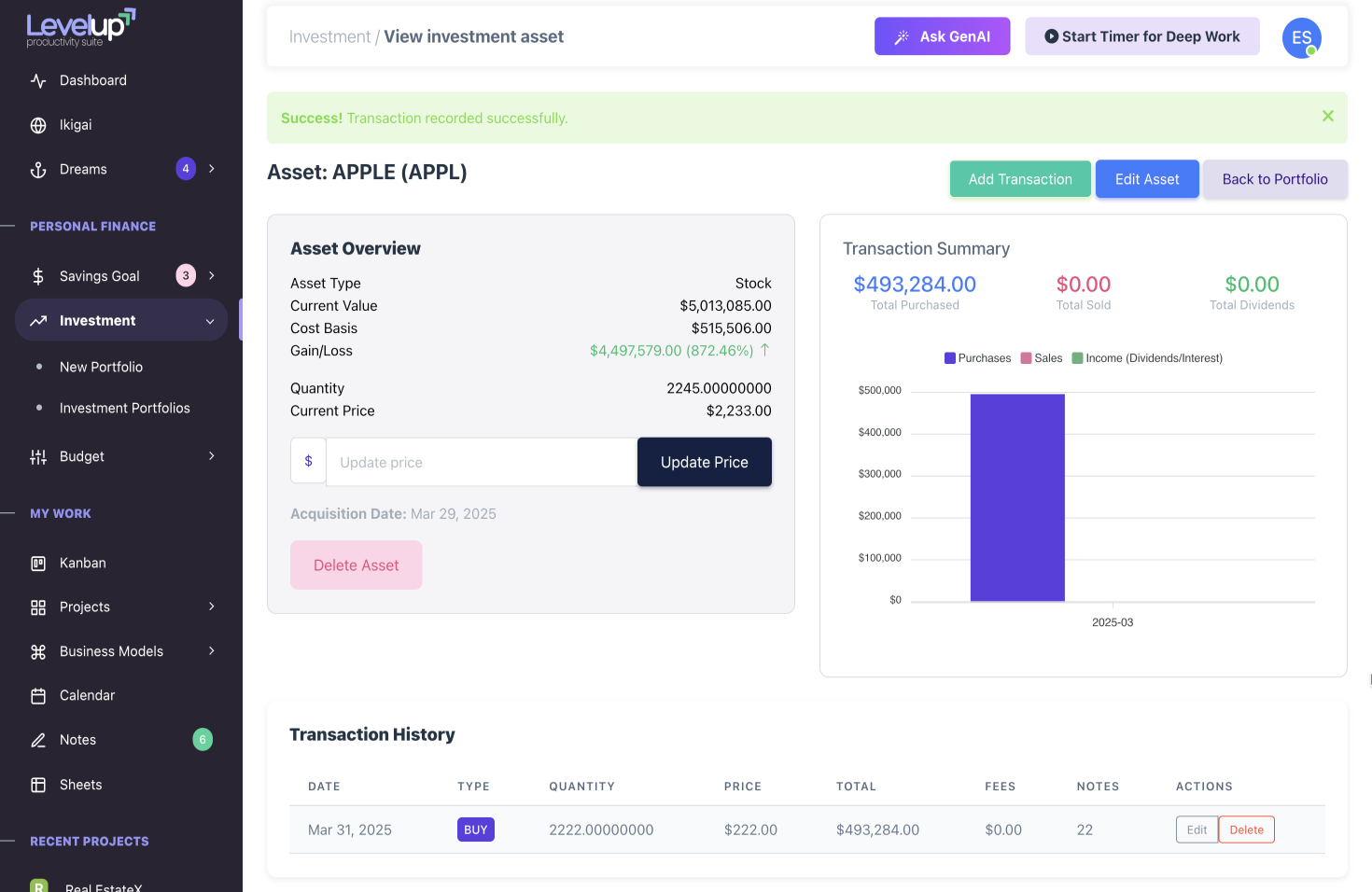The height and width of the screenshot is (892, 1372).
Task: Click the Dreams badge showing 4
Action: 186,169
